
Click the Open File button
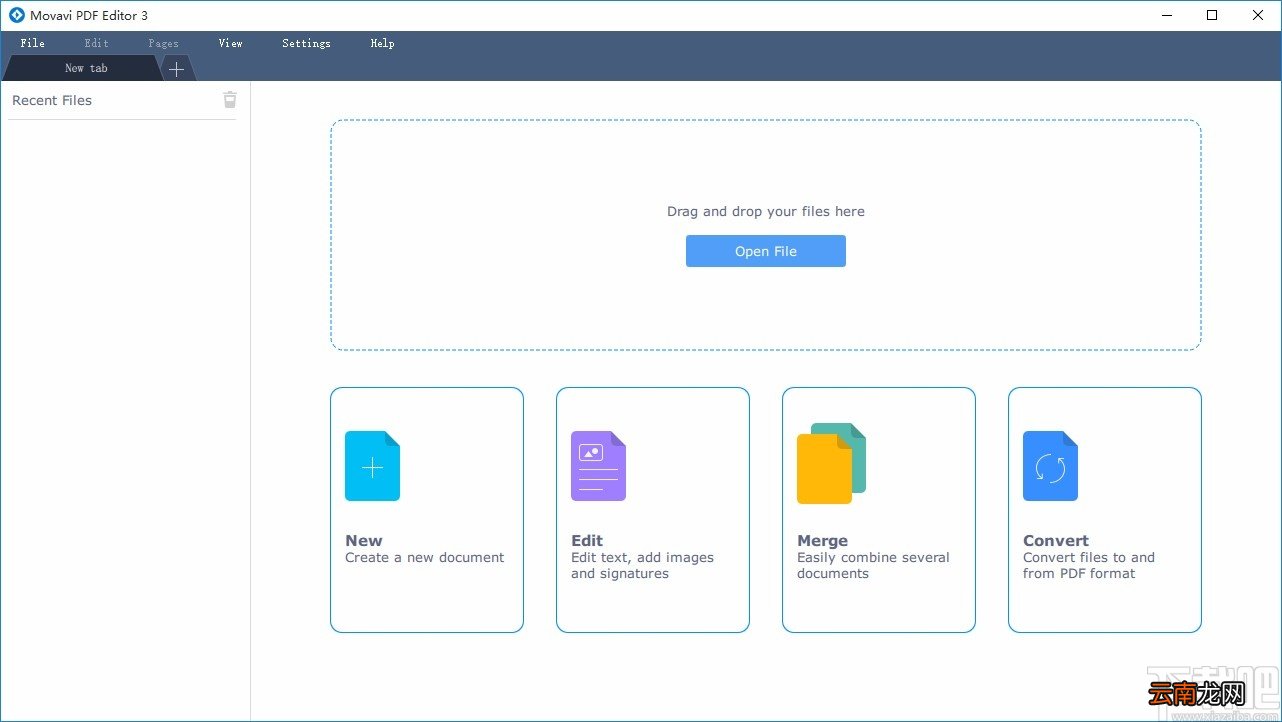point(766,251)
